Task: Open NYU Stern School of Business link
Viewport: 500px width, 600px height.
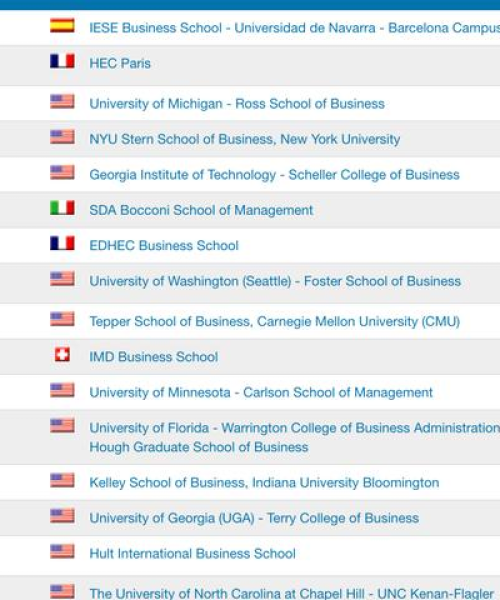Action: point(245,139)
